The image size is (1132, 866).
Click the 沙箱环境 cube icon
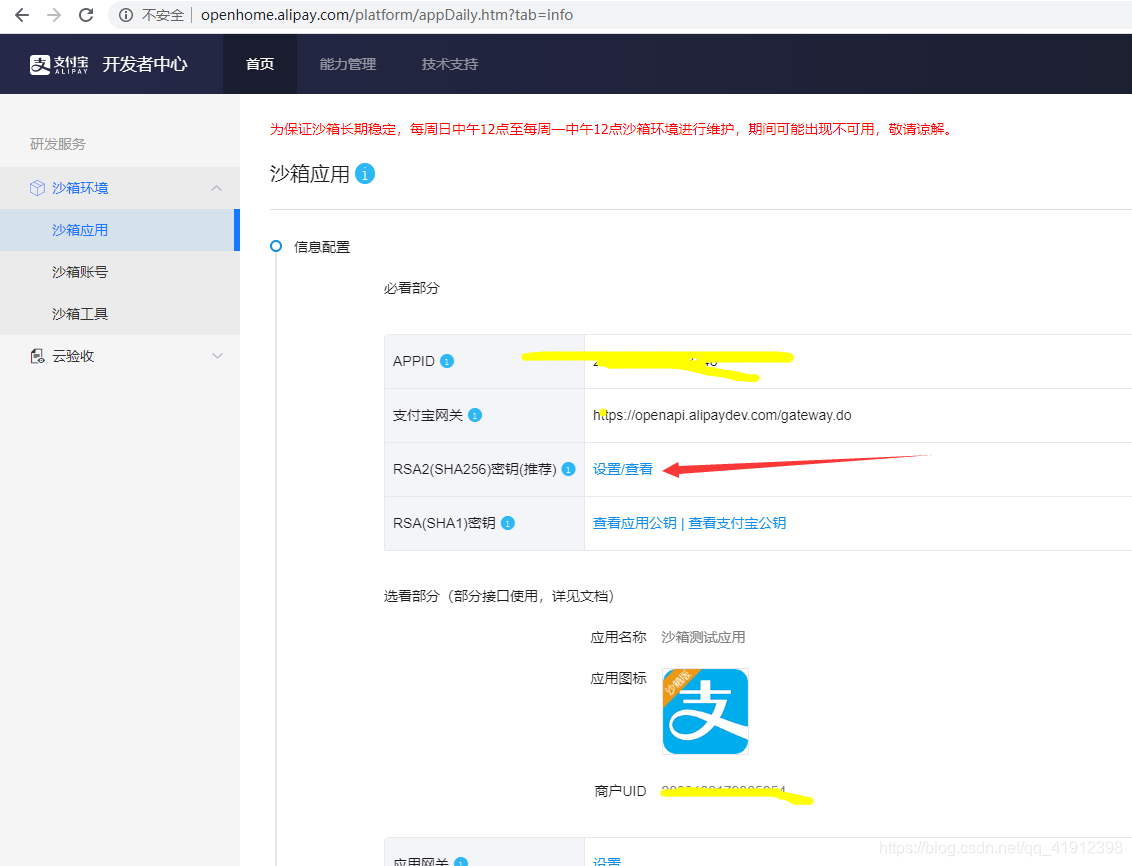[38, 188]
